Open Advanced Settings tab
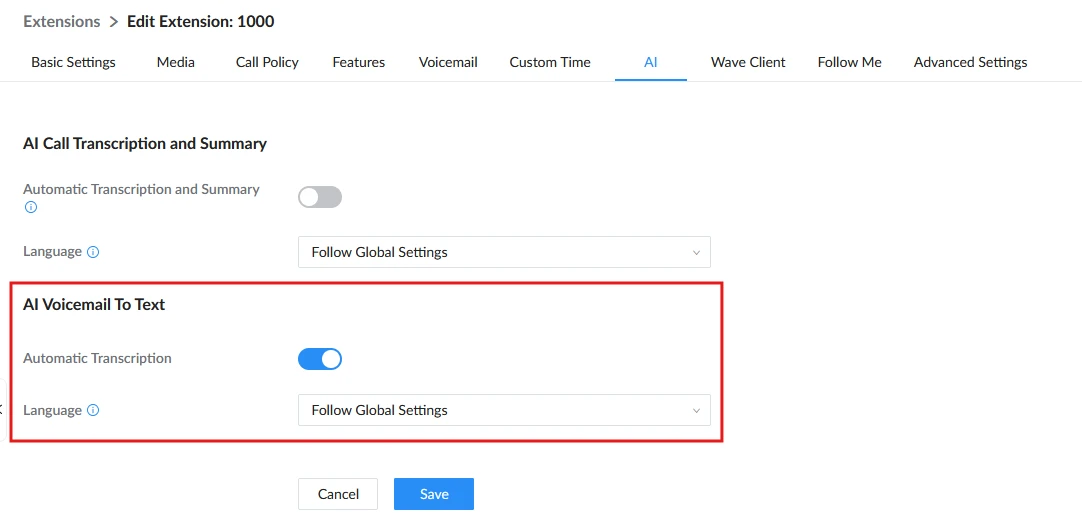The image size is (1082, 530). [970, 62]
